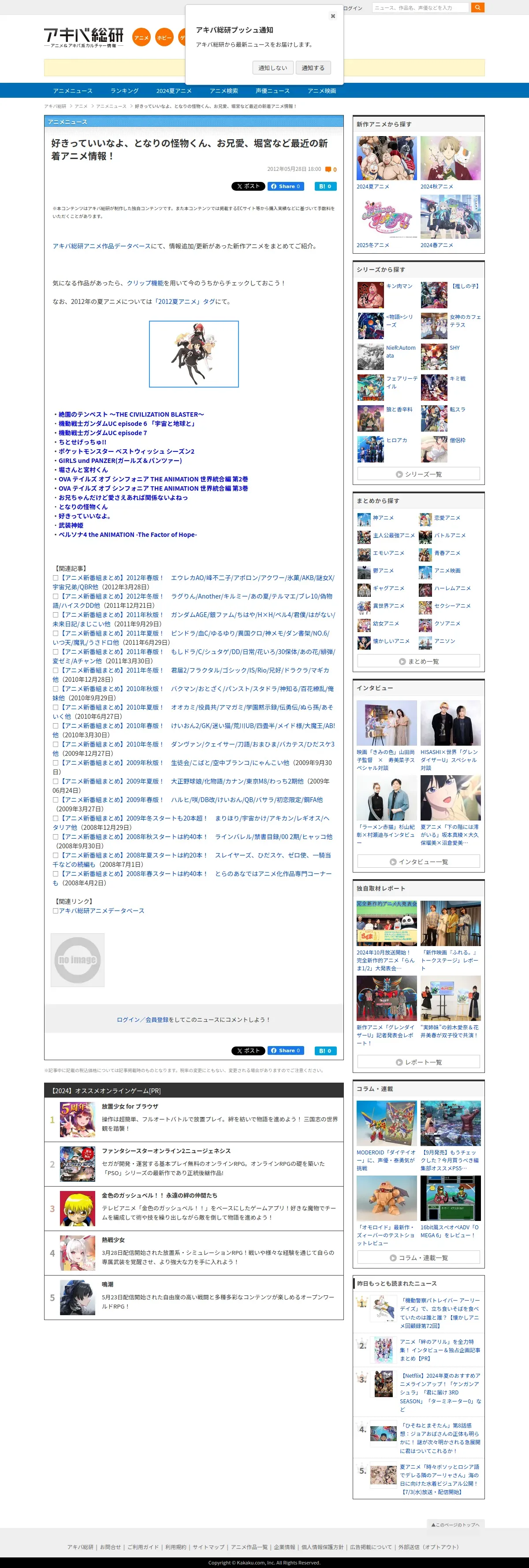Open 転スラ series icon
The height and width of the screenshot is (1568, 529).
(x=434, y=419)
